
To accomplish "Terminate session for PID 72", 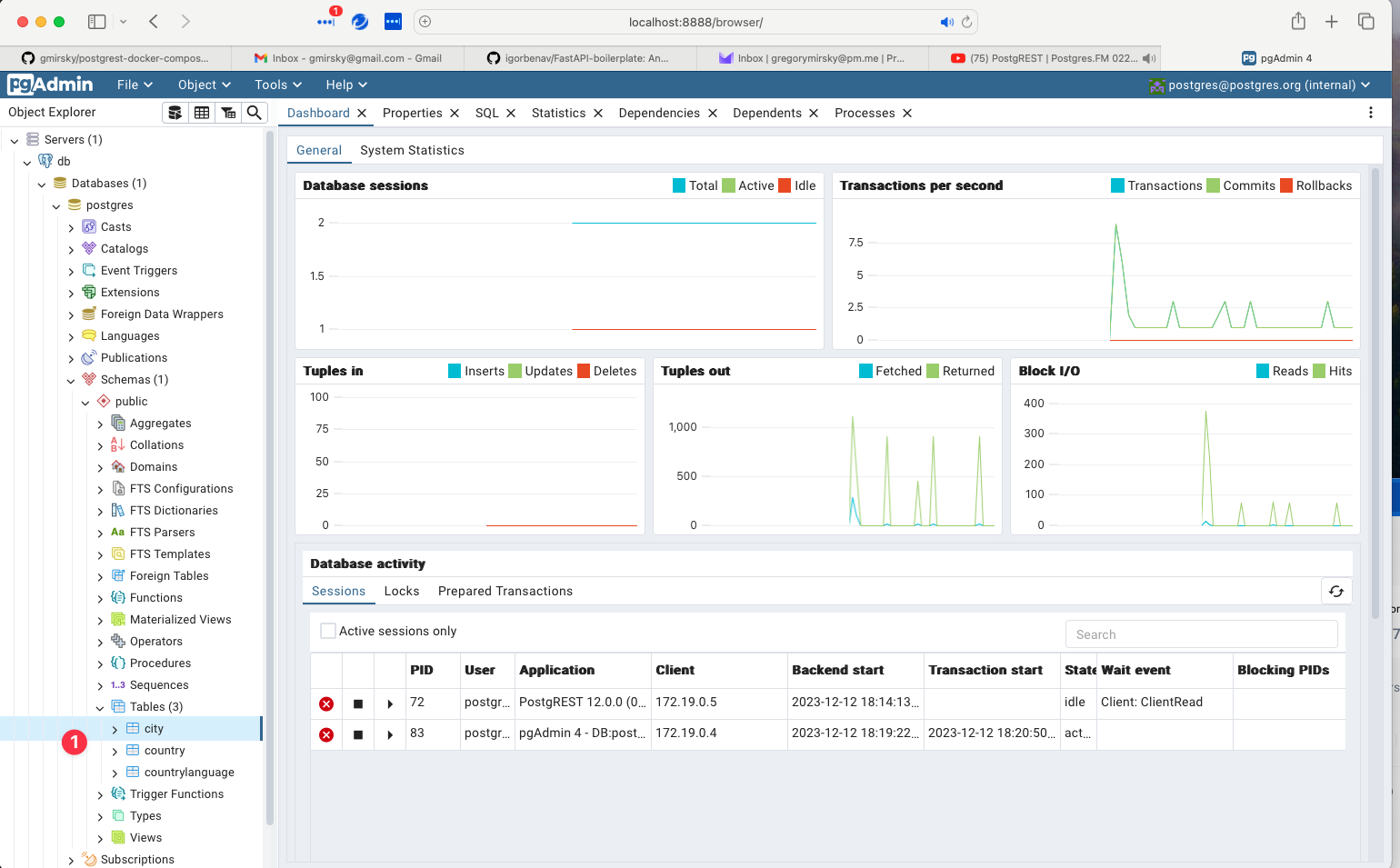I will click(326, 703).
